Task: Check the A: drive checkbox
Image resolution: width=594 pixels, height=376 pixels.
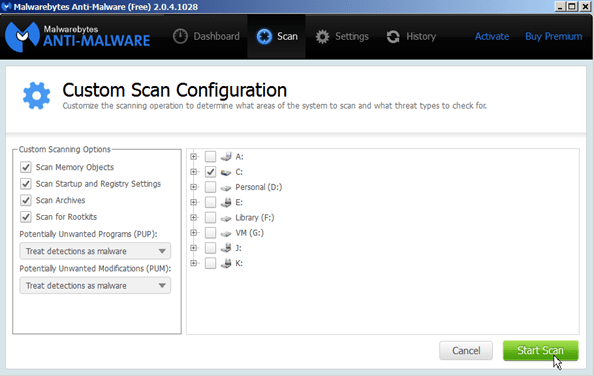Action: [x=210, y=156]
